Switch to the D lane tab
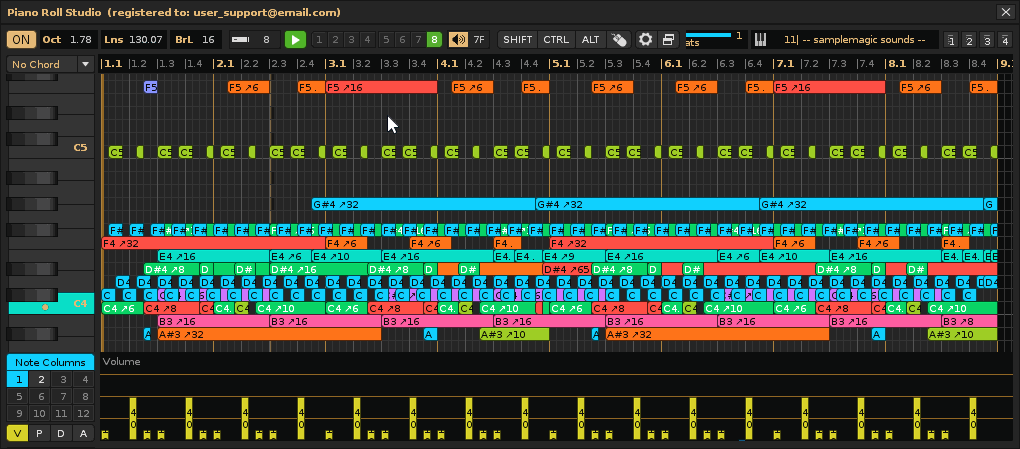The height and width of the screenshot is (449, 1020). pyautogui.click(x=62, y=433)
